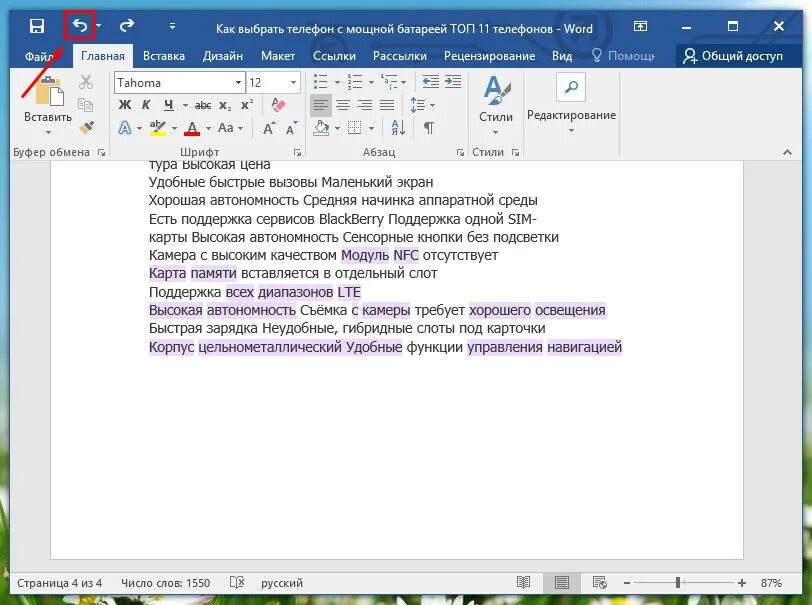The height and width of the screenshot is (605, 812).
Task: Open the Макет tab
Action: coord(278,56)
